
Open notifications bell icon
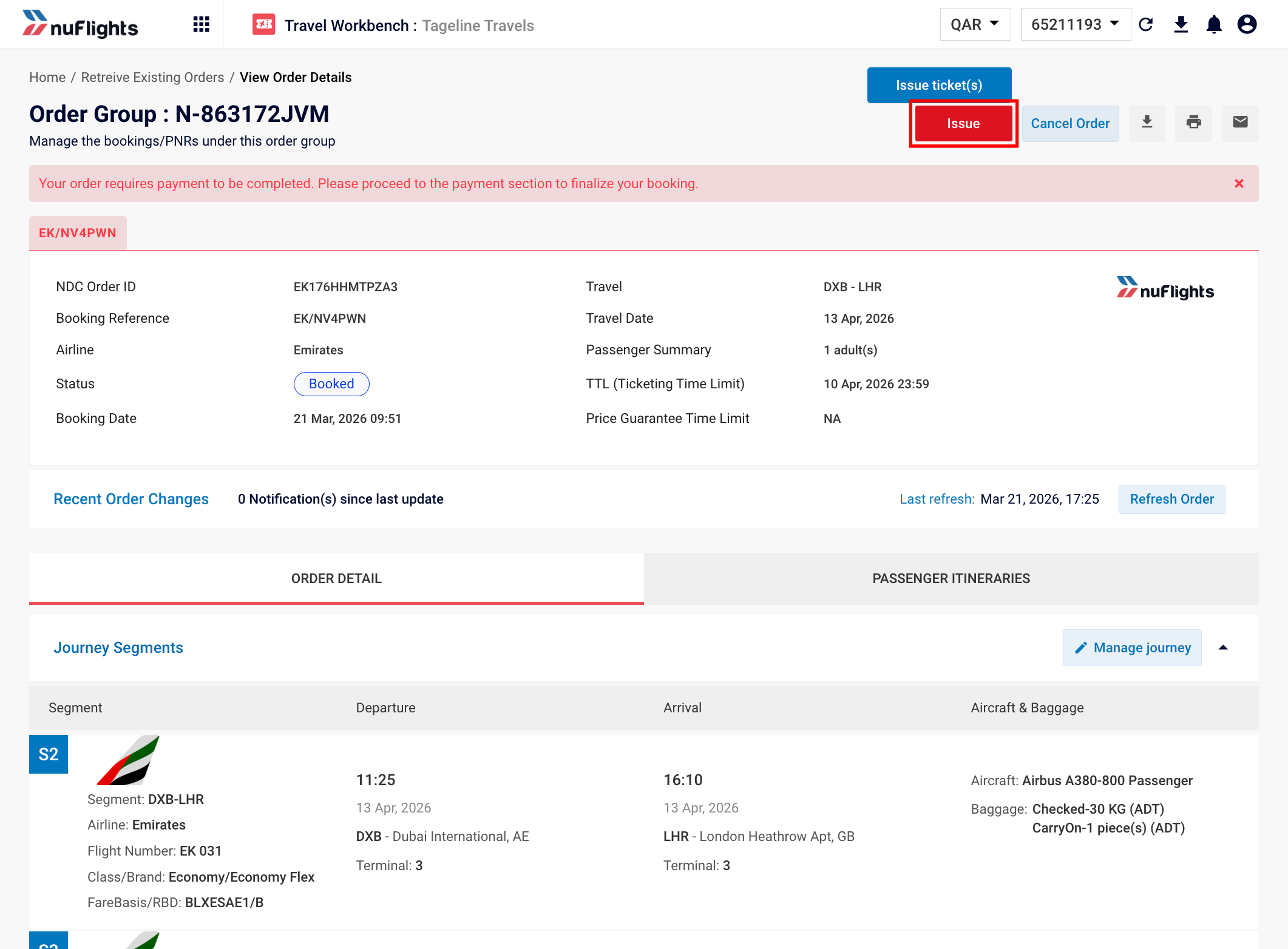(1214, 24)
